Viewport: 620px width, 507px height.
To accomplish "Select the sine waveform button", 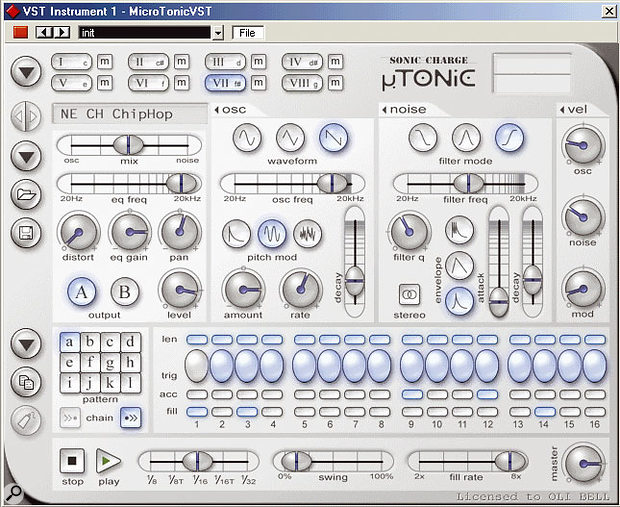I will 247,138.
